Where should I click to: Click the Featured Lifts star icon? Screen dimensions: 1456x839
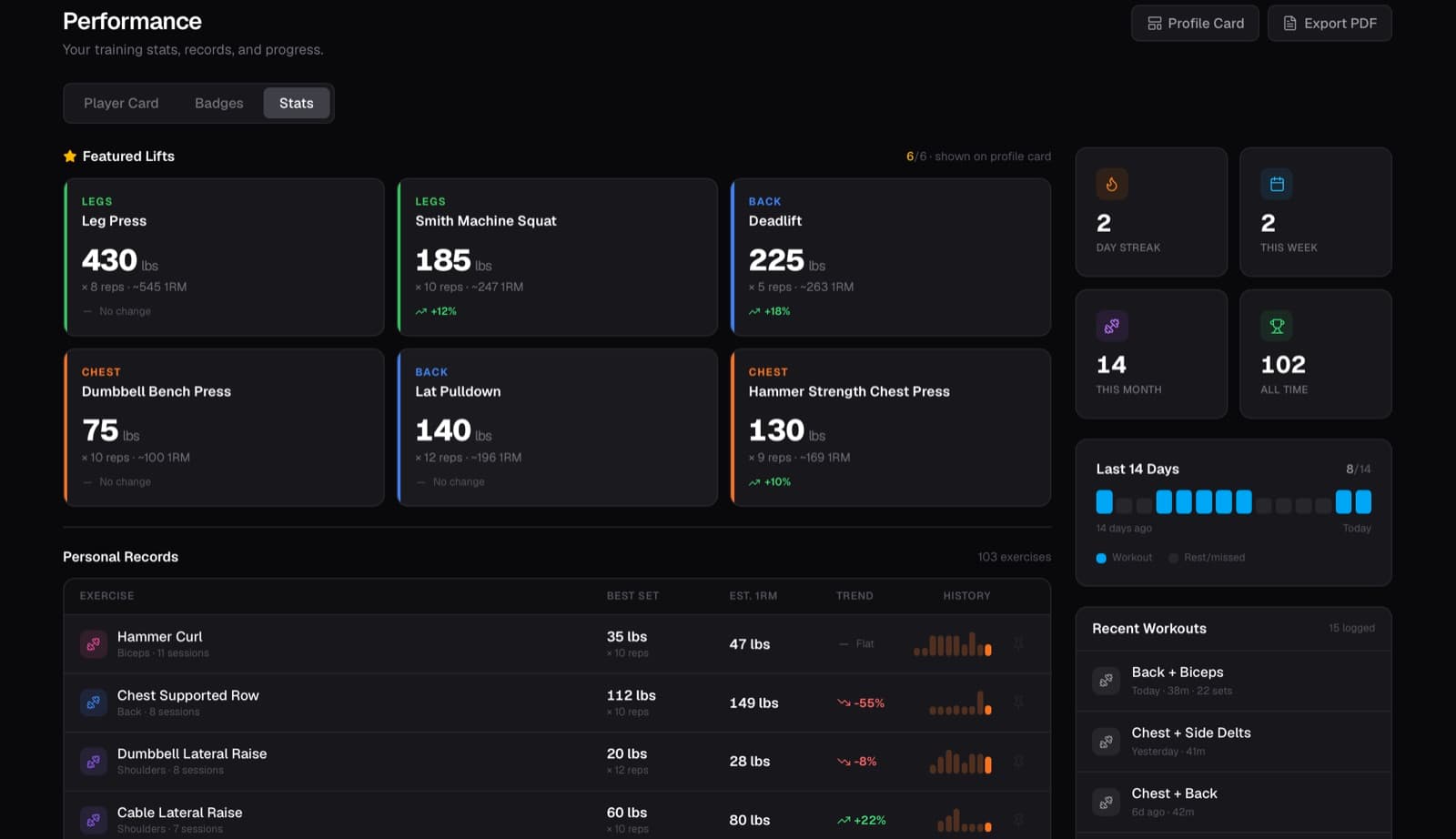tap(70, 157)
